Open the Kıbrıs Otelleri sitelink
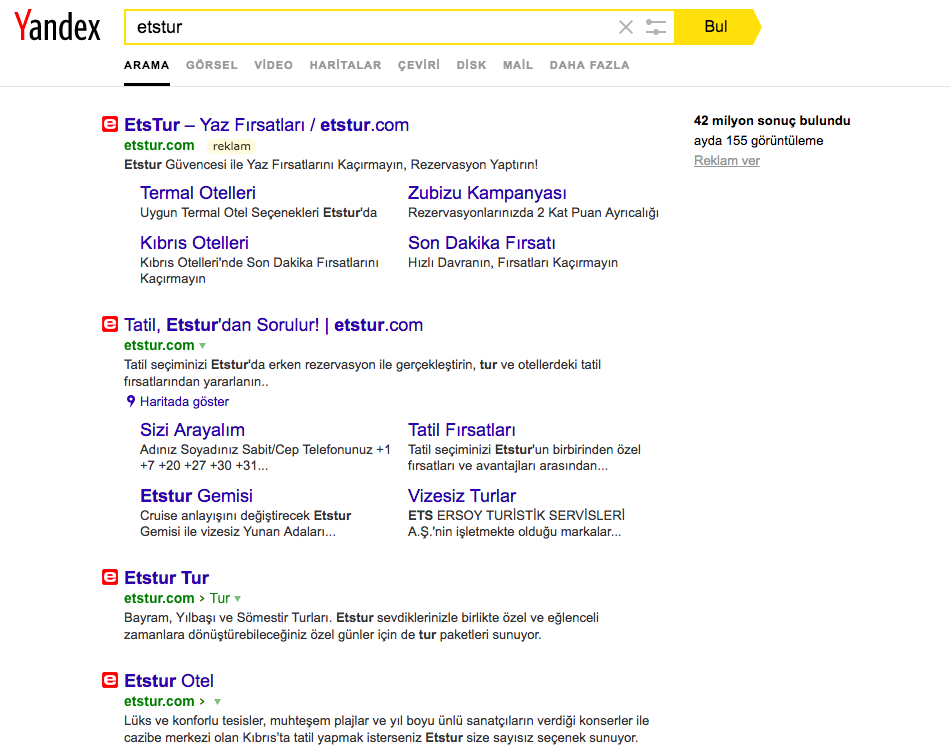950x756 pixels. pos(194,243)
